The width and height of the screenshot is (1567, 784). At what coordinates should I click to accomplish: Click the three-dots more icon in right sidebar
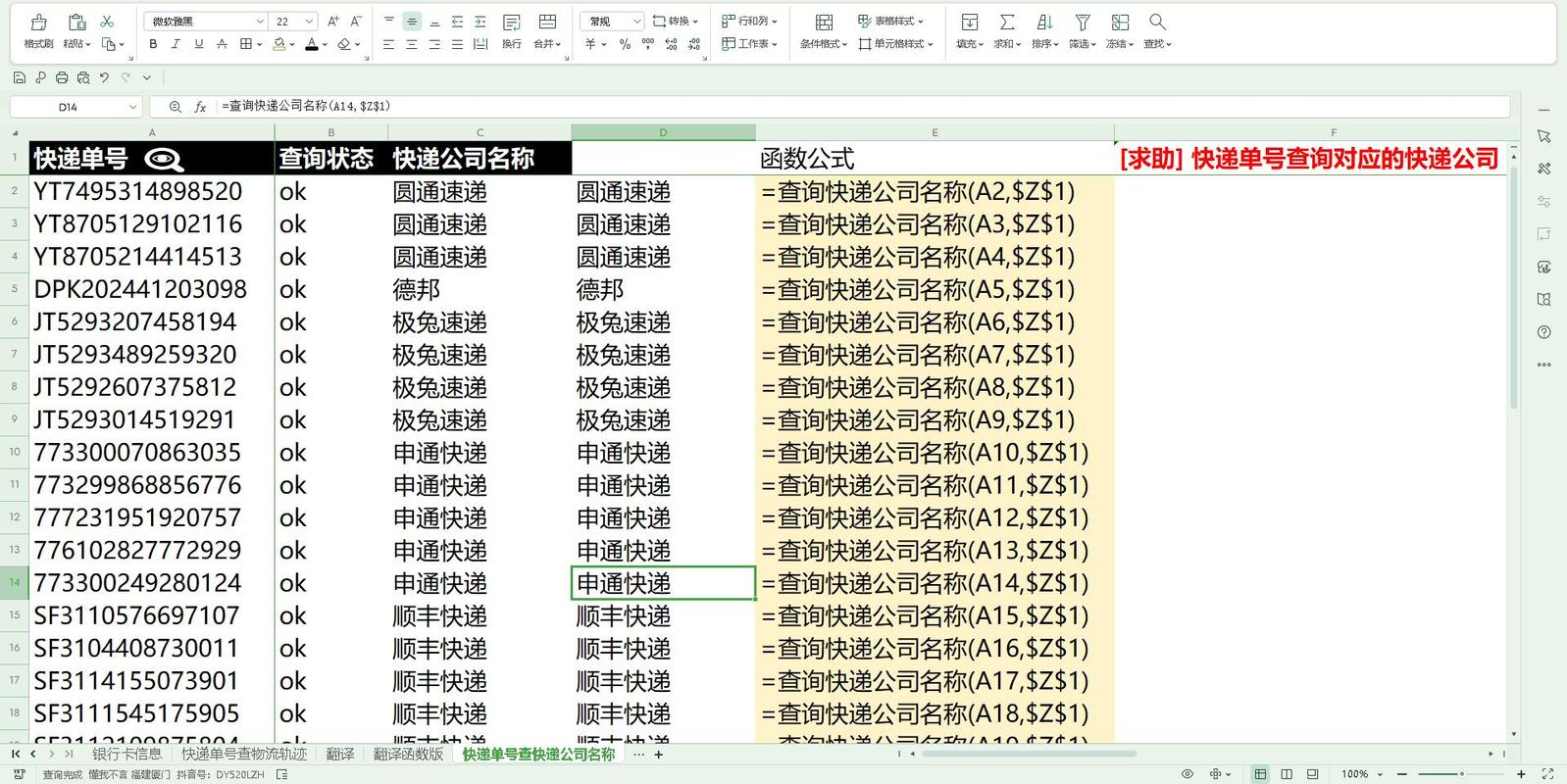(x=1544, y=365)
